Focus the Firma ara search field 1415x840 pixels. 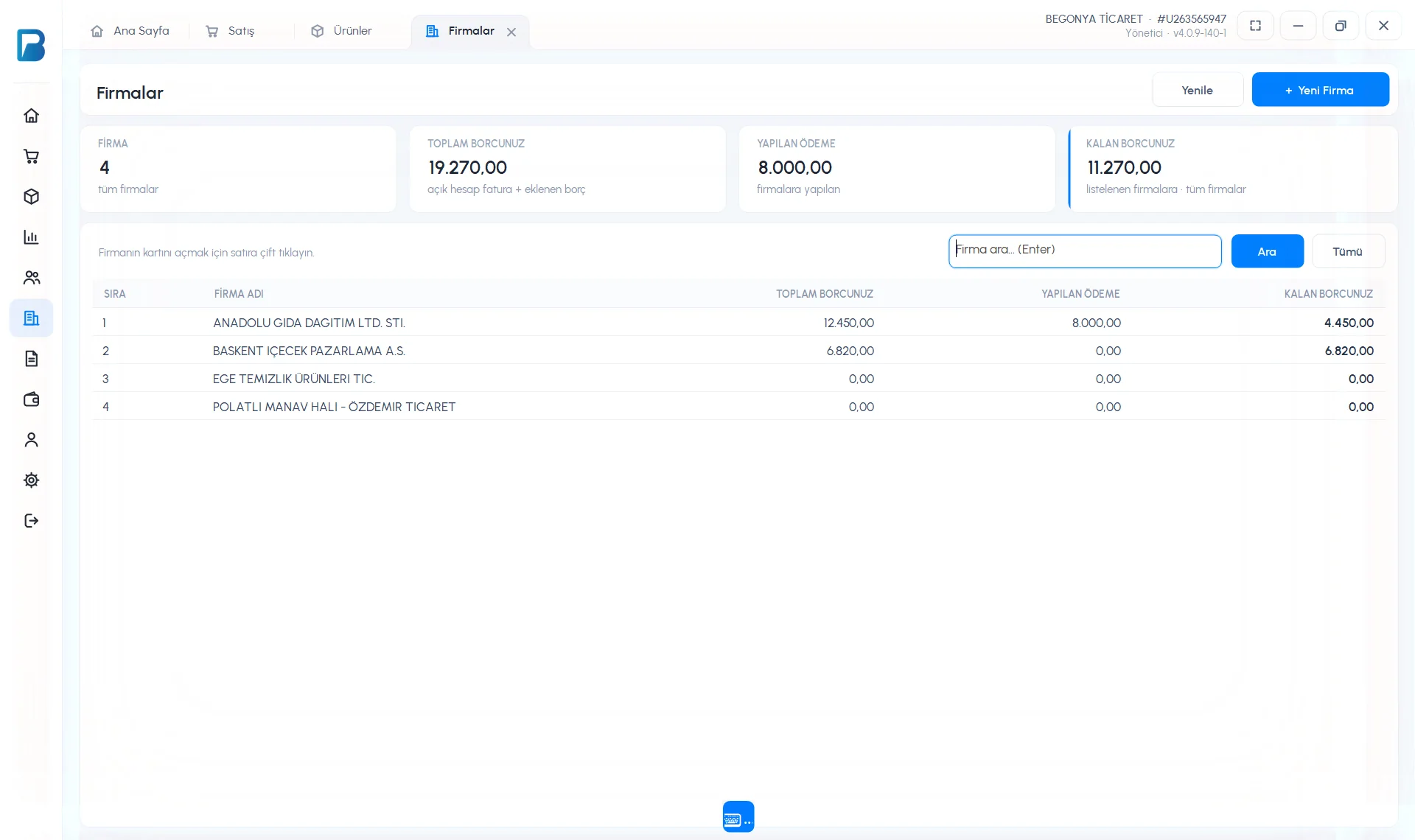click(1085, 251)
